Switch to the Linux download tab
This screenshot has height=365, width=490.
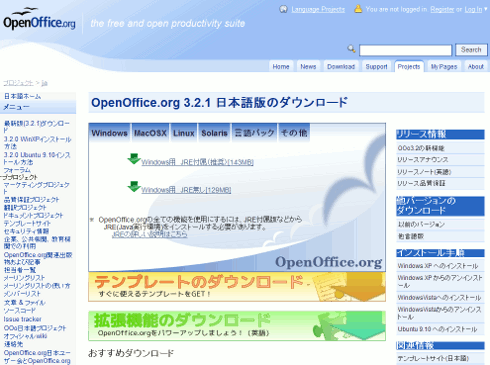184,133
